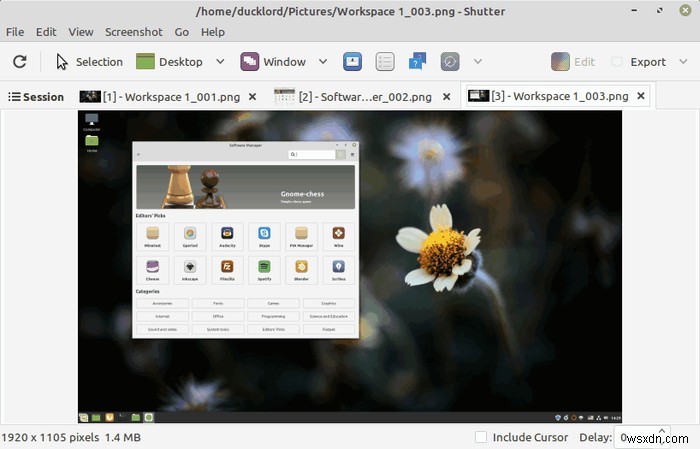Click the Delay value field
The width and height of the screenshot is (700, 449).
click(x=643, y=437)
